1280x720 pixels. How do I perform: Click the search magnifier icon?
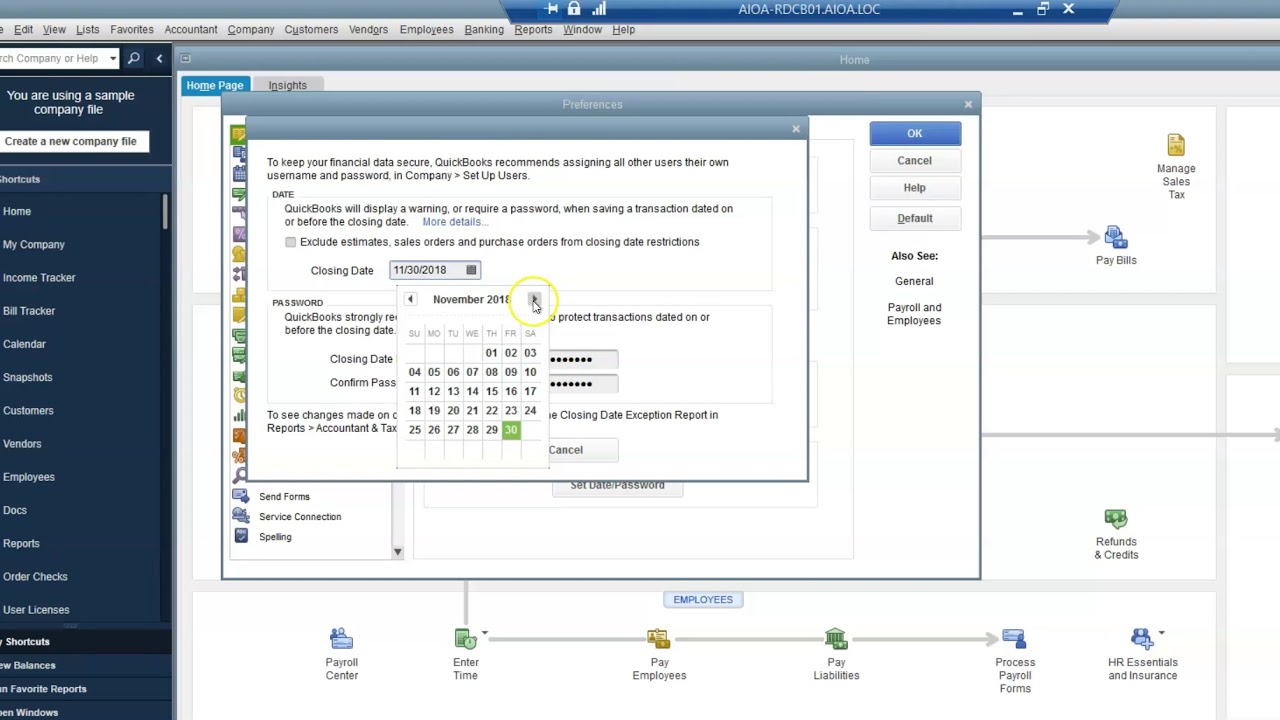pyautogui.click(x=134, y=58)
